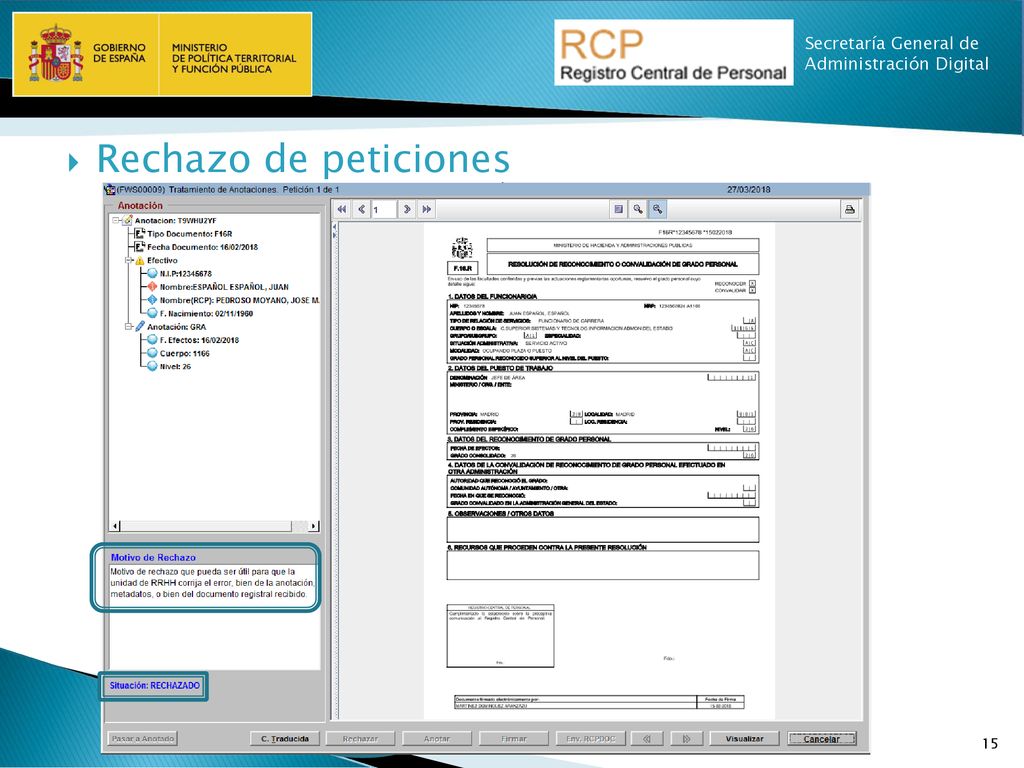The image size is (1024, 768).
Task: Click the Motivo de Rechazo heading
Action: [153, 558]
